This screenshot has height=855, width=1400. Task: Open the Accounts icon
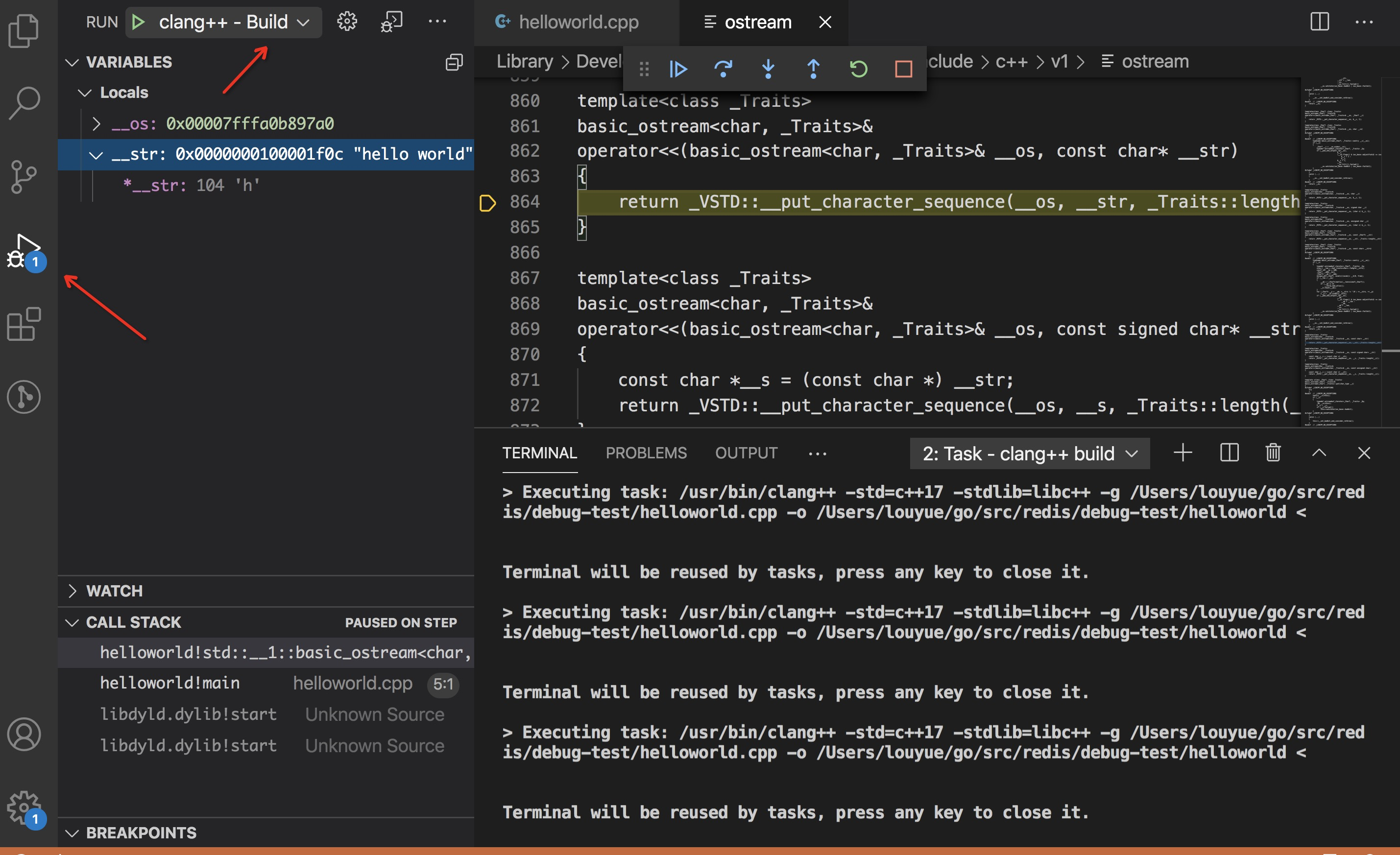pyautogui.click(x=24, y=734)
